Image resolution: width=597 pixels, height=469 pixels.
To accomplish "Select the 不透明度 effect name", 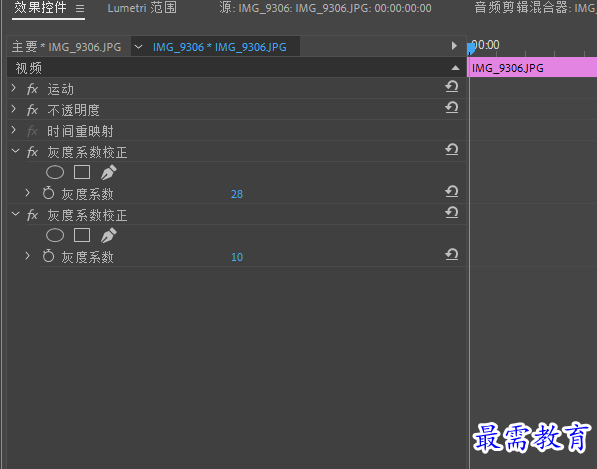I will [73, 110].
